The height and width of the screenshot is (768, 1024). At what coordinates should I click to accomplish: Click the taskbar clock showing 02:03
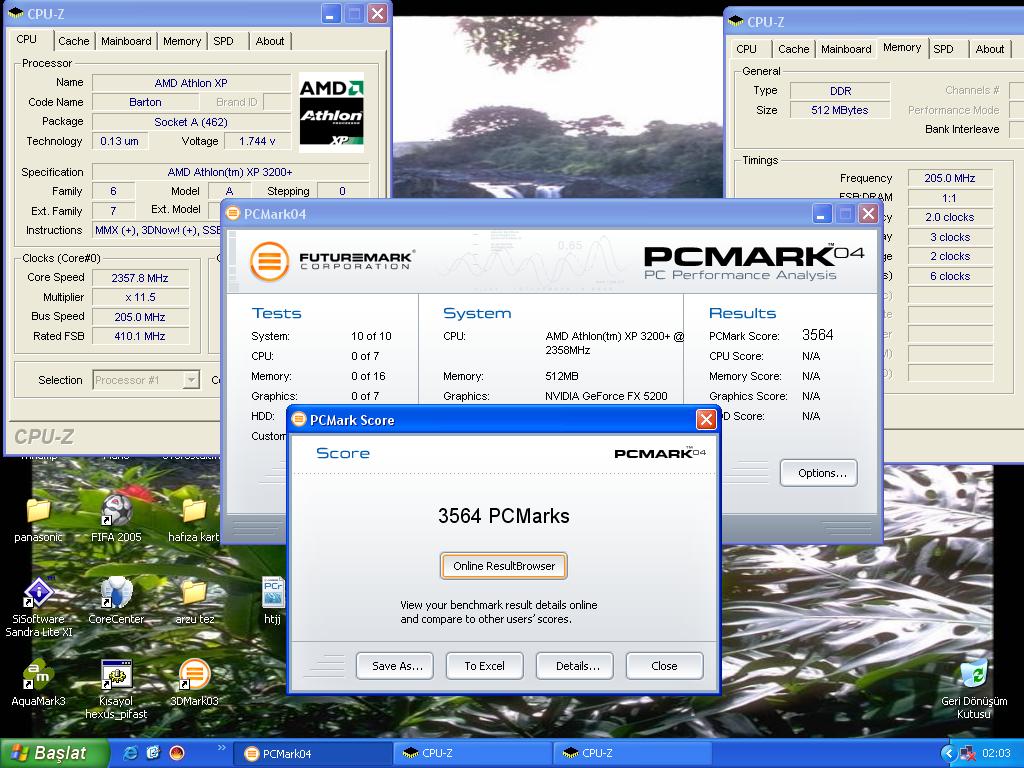[x=996, y=753]
